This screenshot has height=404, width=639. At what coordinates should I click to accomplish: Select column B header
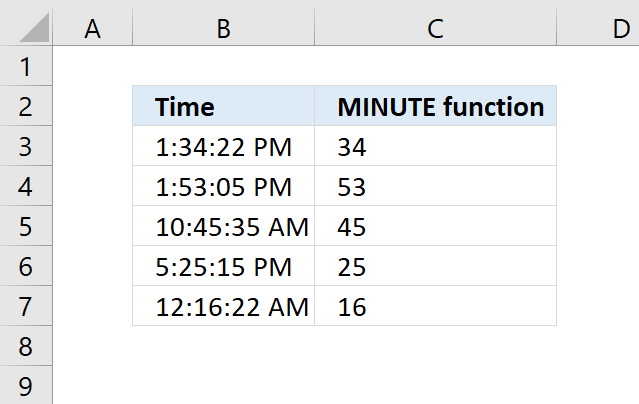point(223,27)
